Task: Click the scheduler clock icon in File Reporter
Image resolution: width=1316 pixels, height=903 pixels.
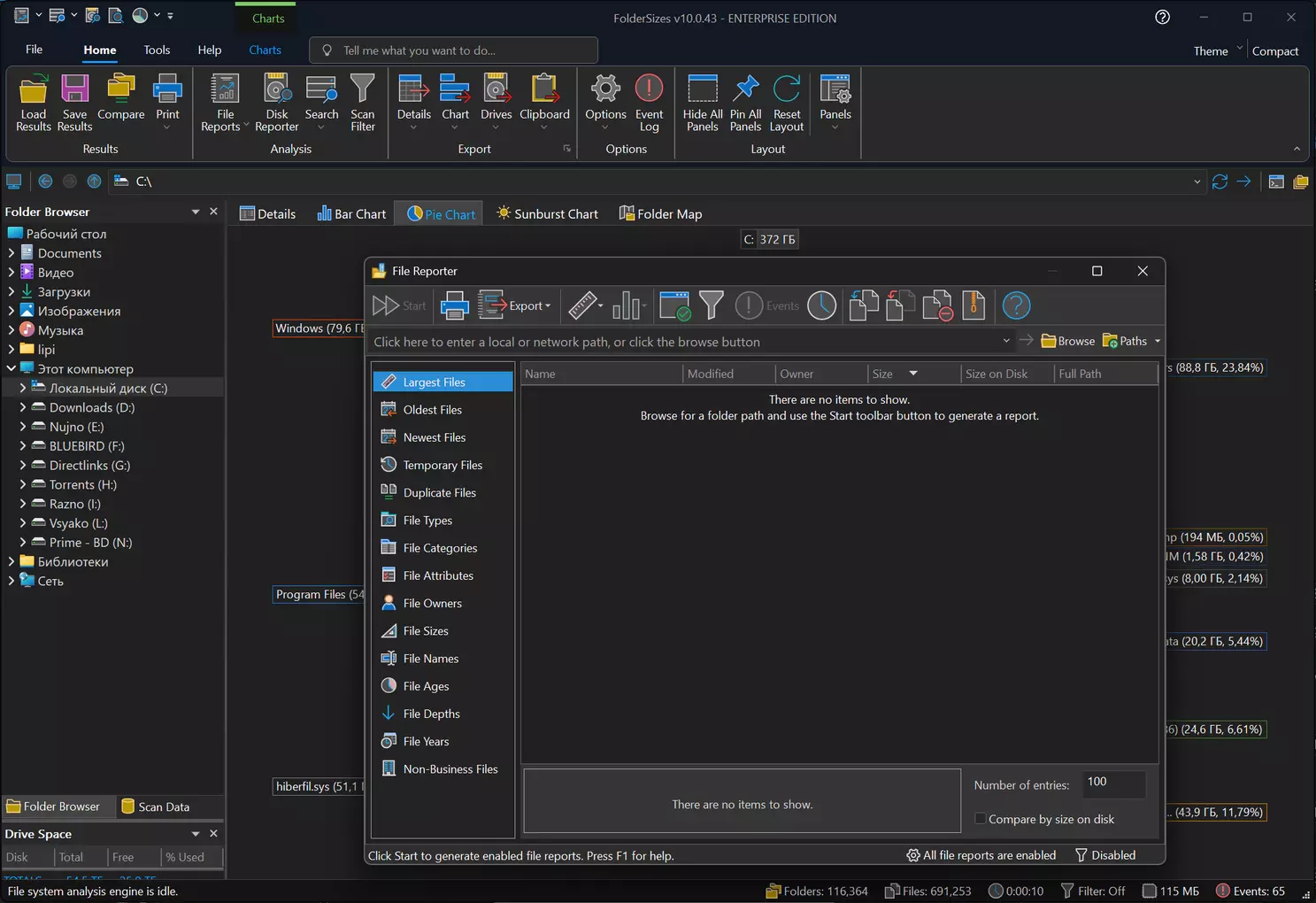Action: click(821, 305)
